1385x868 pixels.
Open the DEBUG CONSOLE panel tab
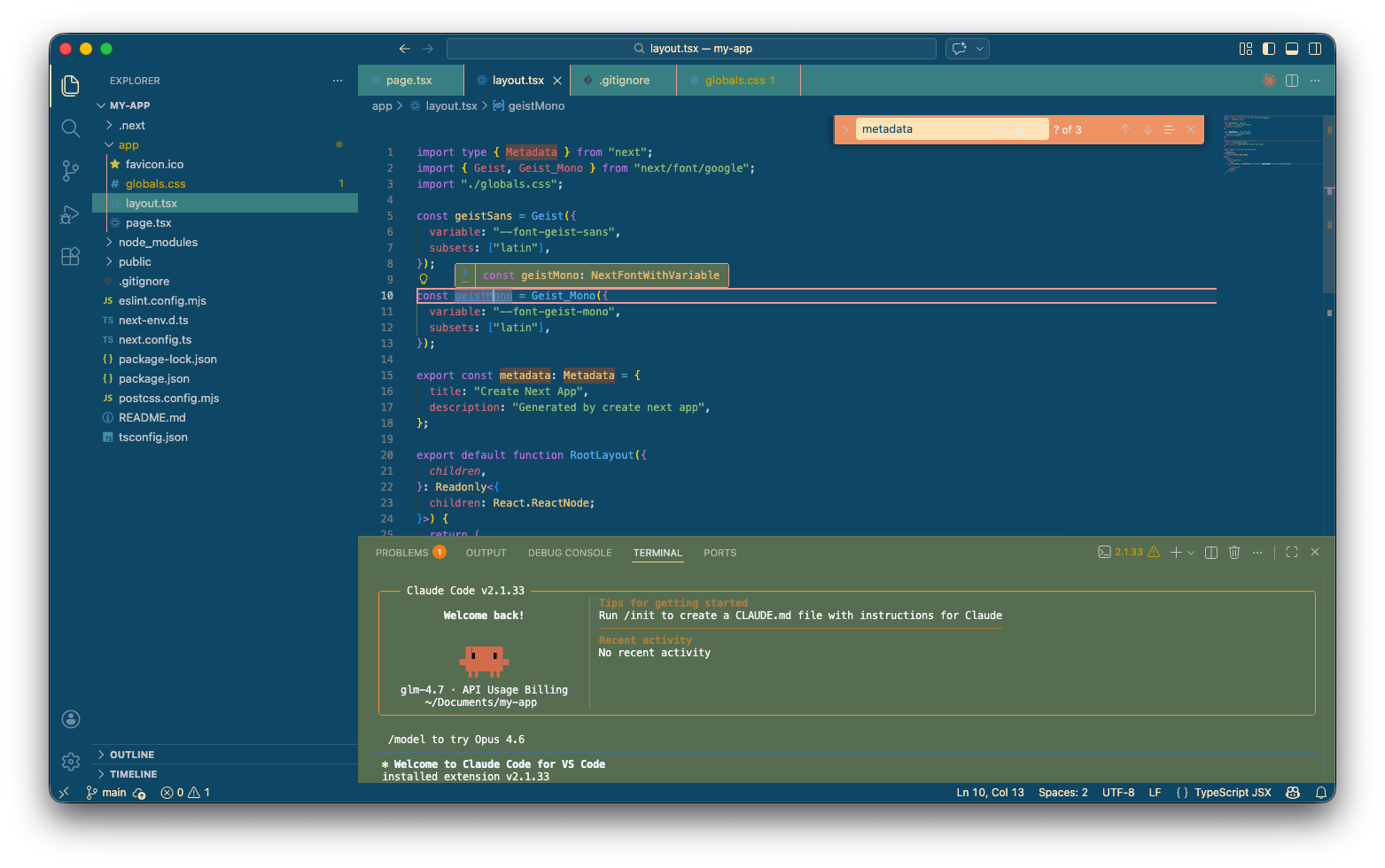click(570, 553)
